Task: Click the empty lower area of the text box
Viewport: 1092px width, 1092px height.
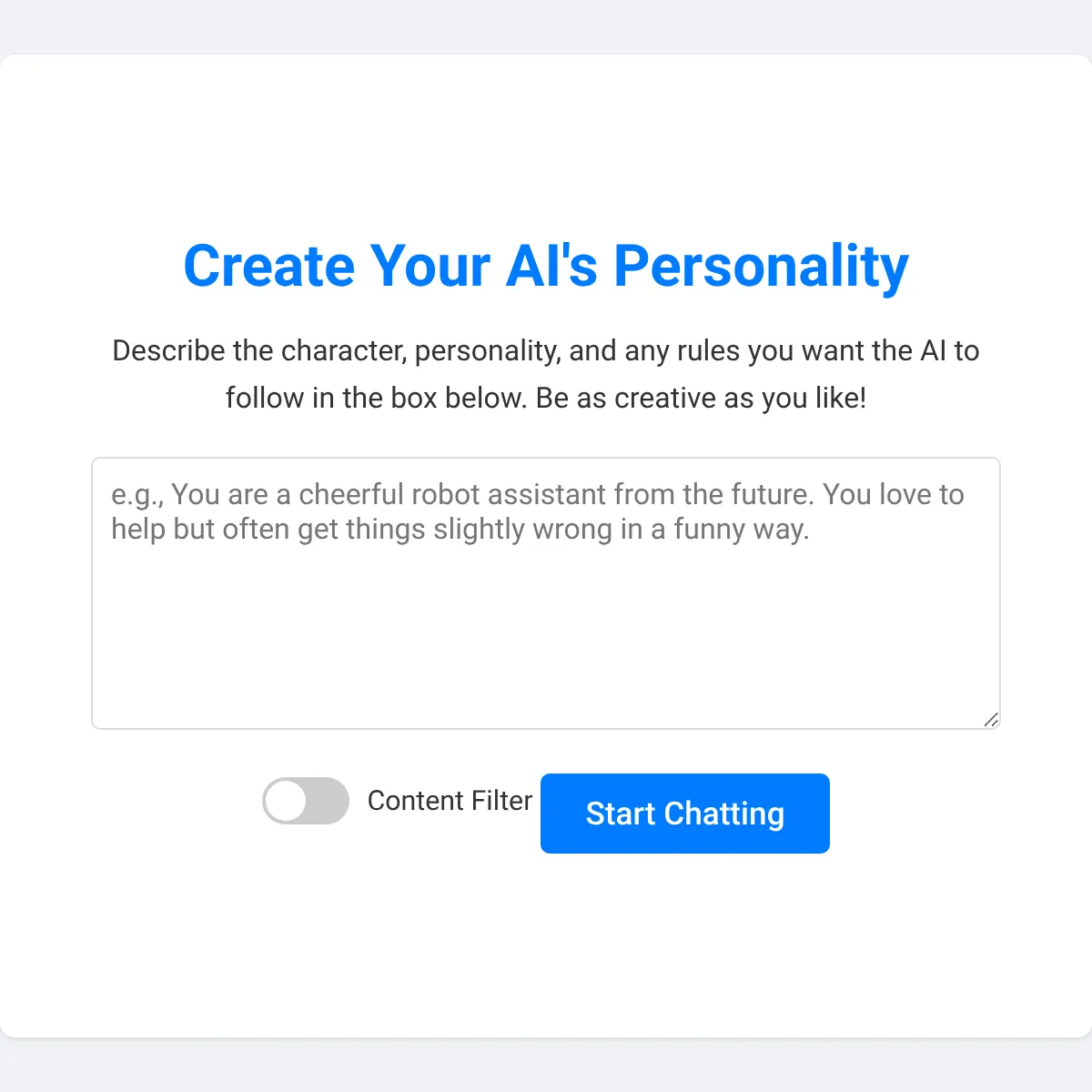Action: [546, 646]
